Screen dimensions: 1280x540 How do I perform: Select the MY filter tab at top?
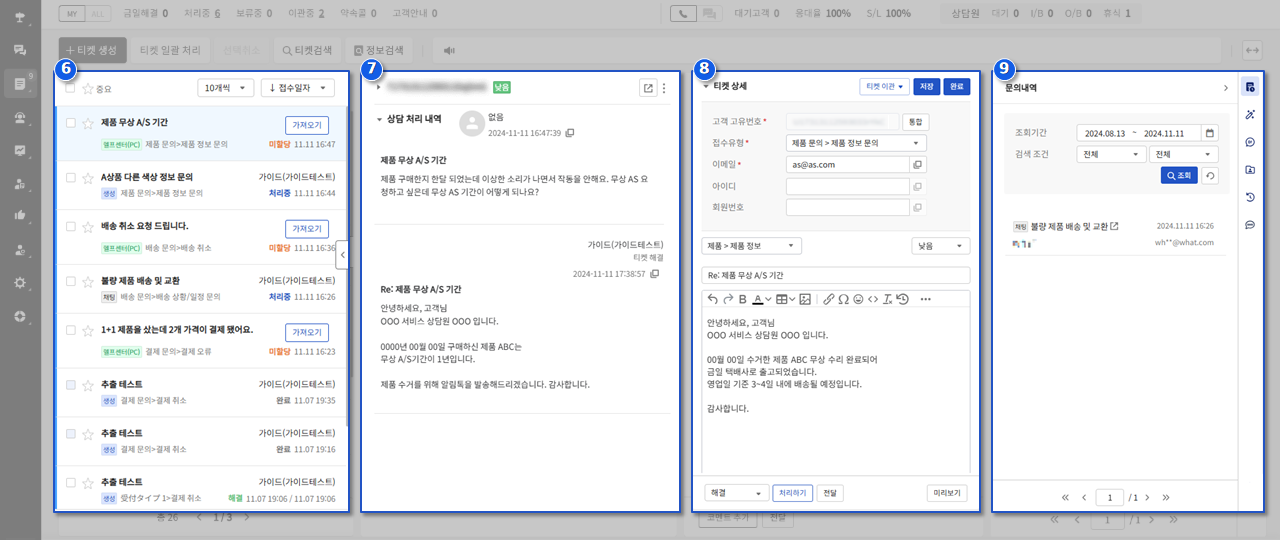click(x=72, y=14)
